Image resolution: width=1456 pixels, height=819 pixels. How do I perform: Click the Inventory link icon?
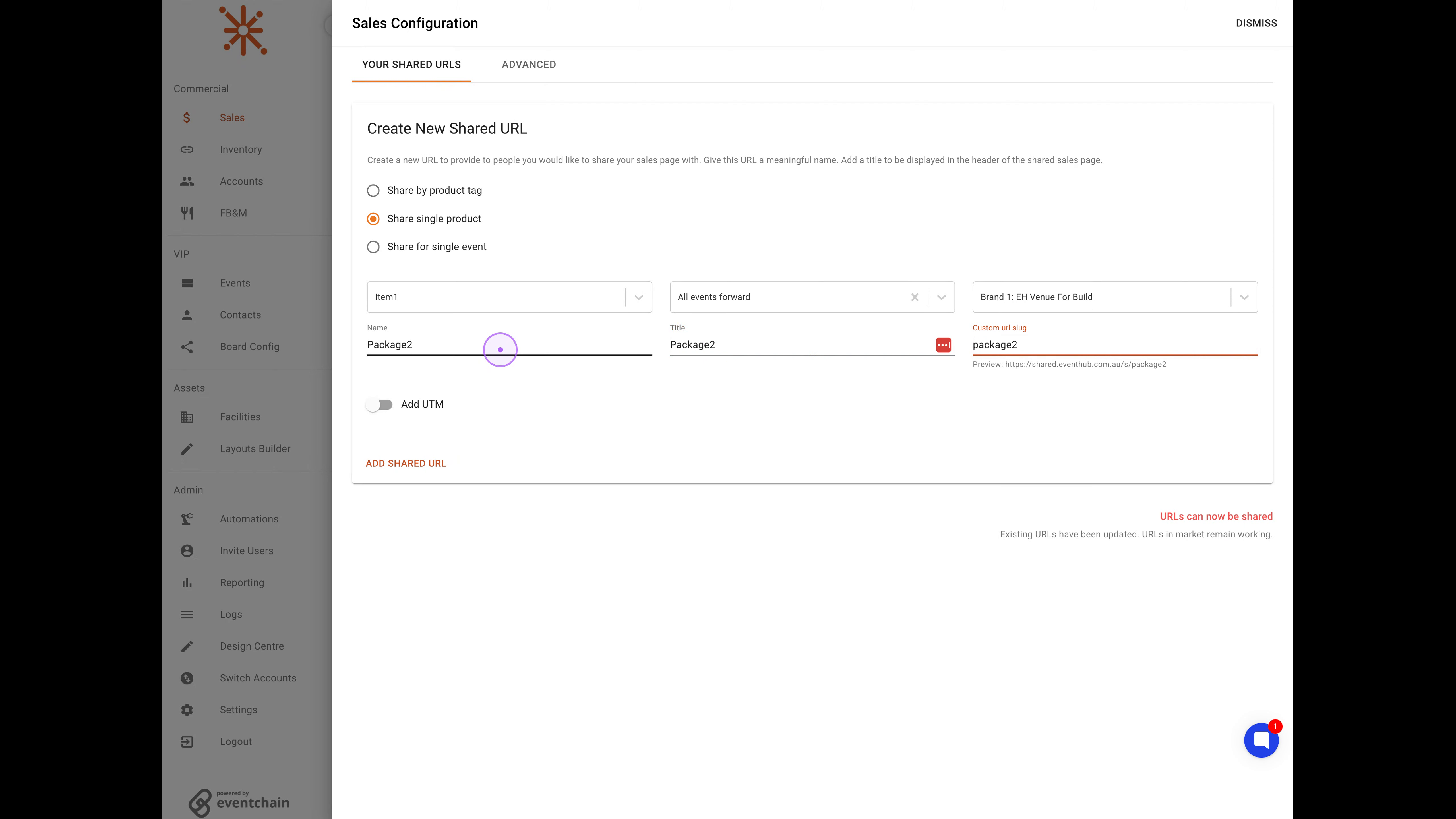187,149
